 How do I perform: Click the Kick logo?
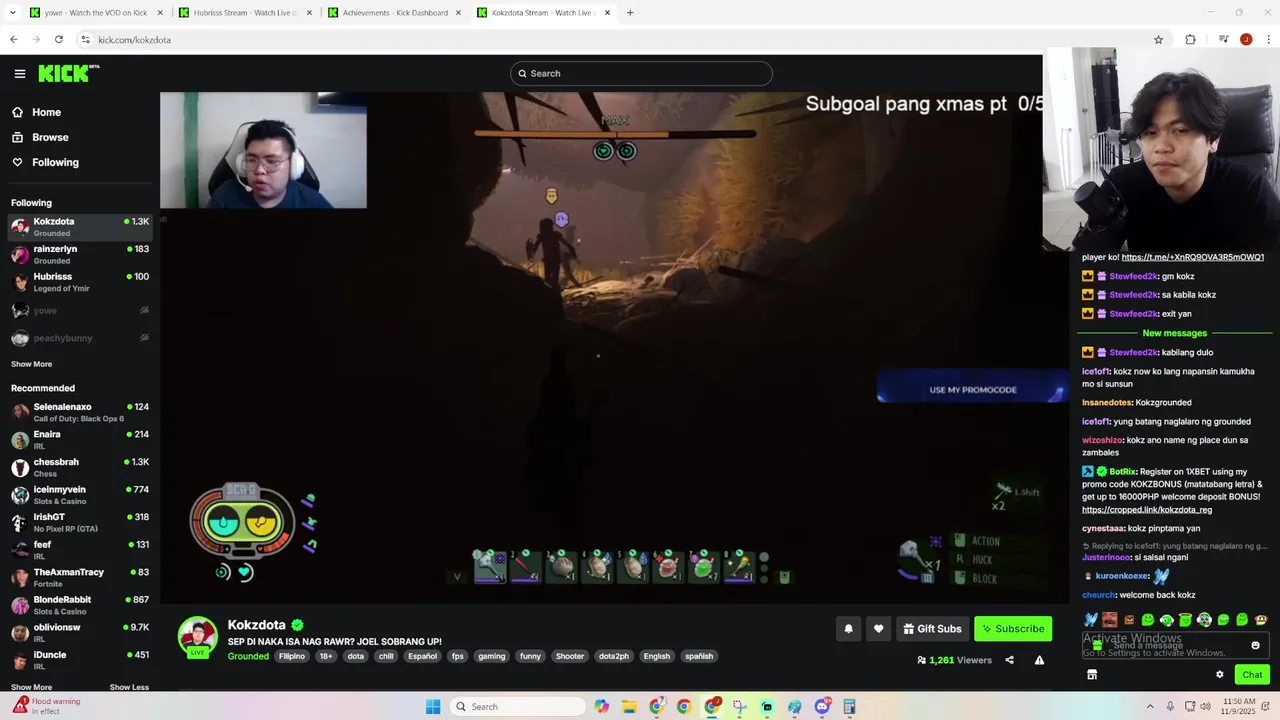[x=68, y=73]
